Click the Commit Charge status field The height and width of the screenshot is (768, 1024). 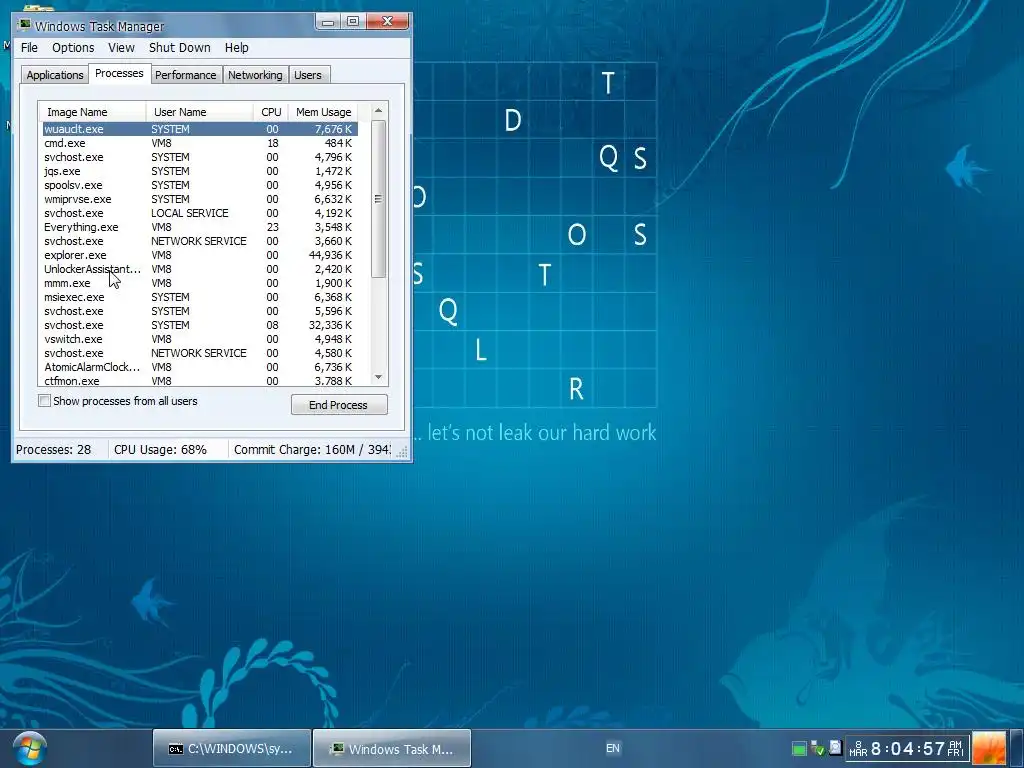[x=312, y=450]
